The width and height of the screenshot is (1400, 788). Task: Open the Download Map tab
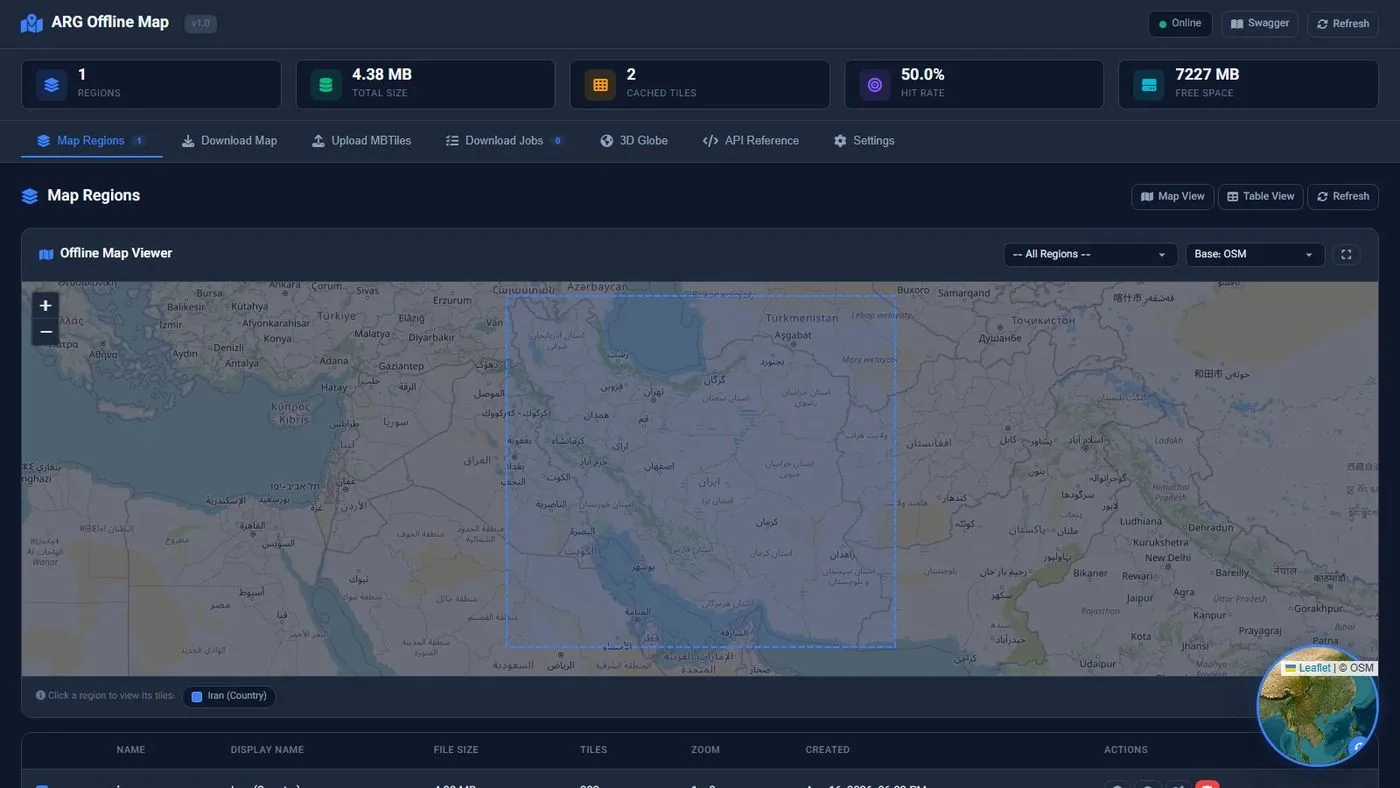[229, 141]
